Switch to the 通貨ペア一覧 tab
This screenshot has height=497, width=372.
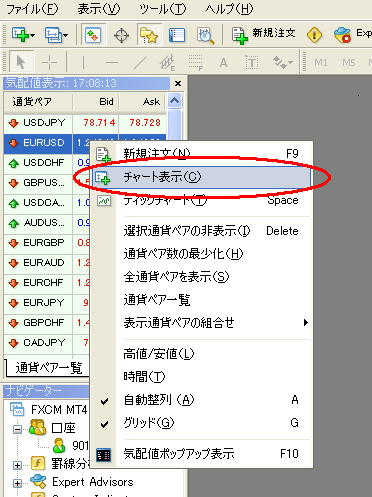48,368
